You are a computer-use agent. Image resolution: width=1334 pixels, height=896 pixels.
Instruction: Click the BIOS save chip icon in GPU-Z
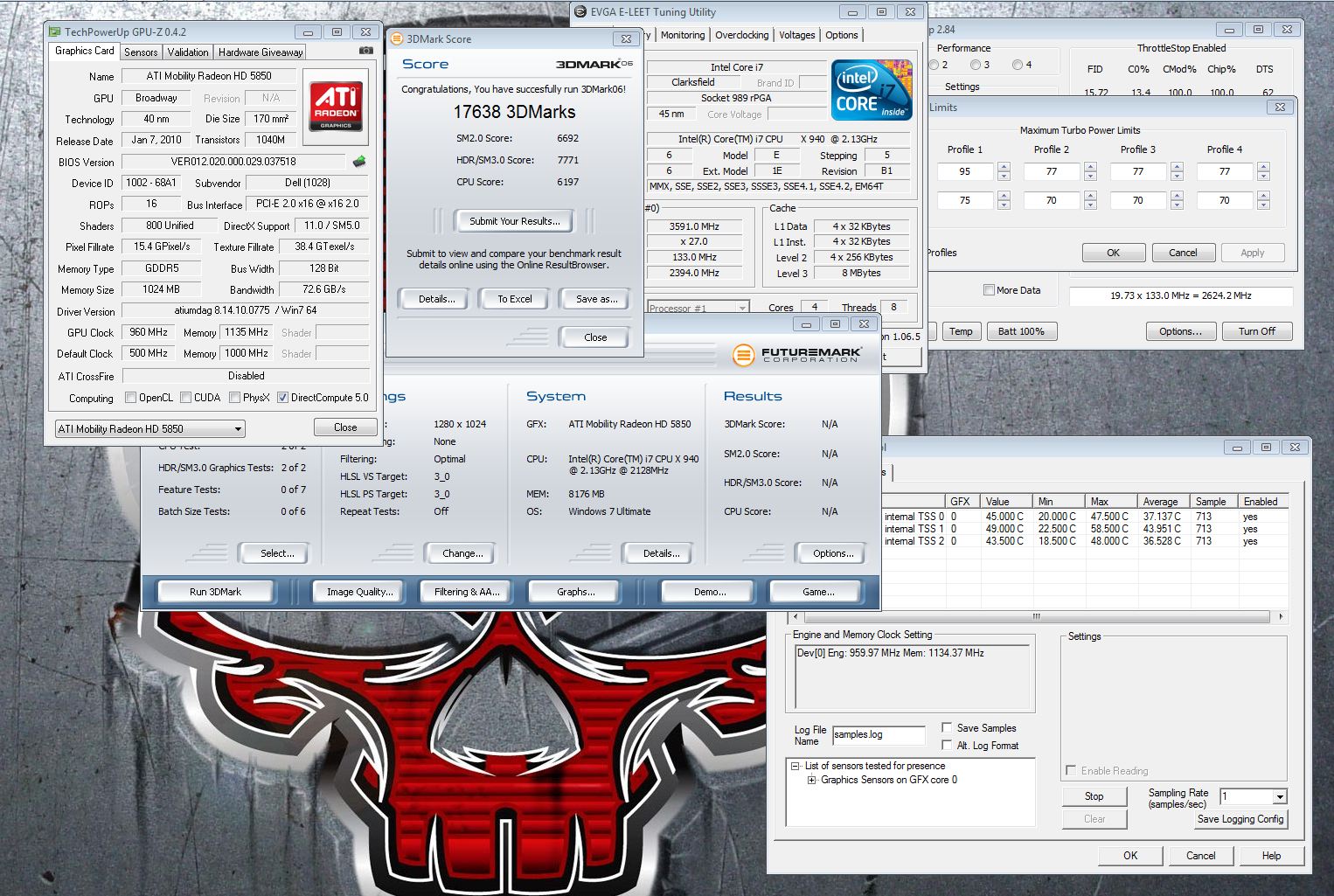(359, 162)
